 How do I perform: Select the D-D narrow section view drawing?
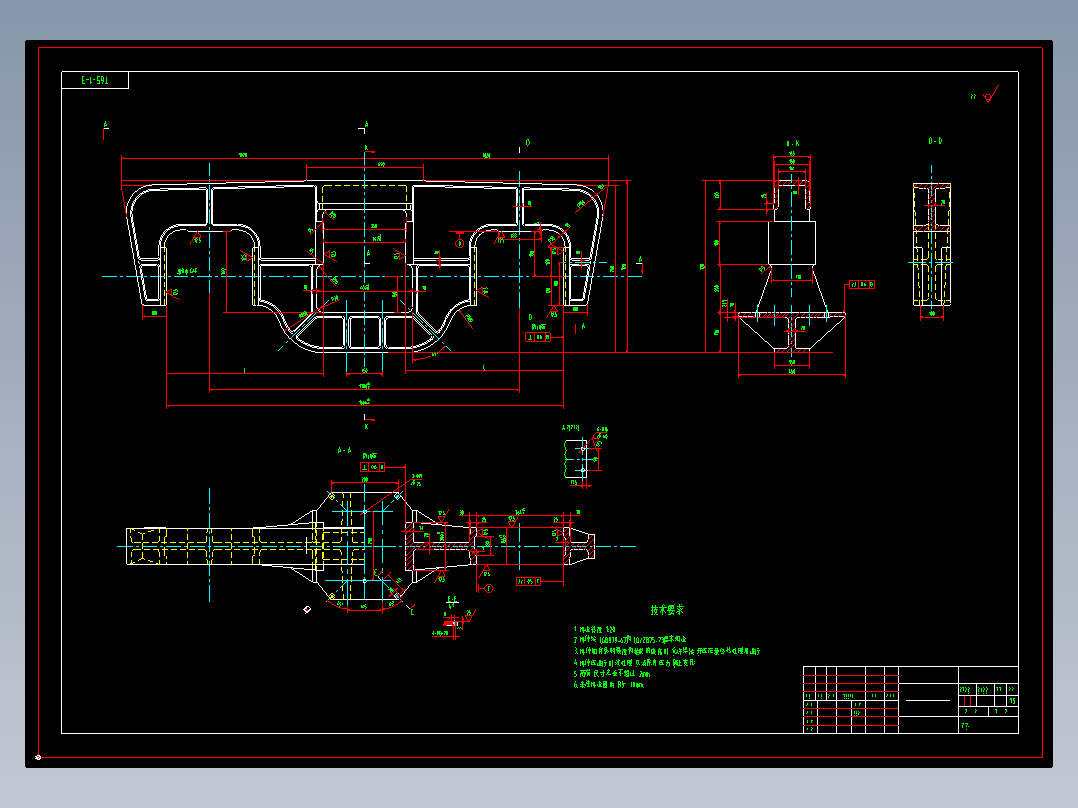pyautogui.click(x=932, y=244)
